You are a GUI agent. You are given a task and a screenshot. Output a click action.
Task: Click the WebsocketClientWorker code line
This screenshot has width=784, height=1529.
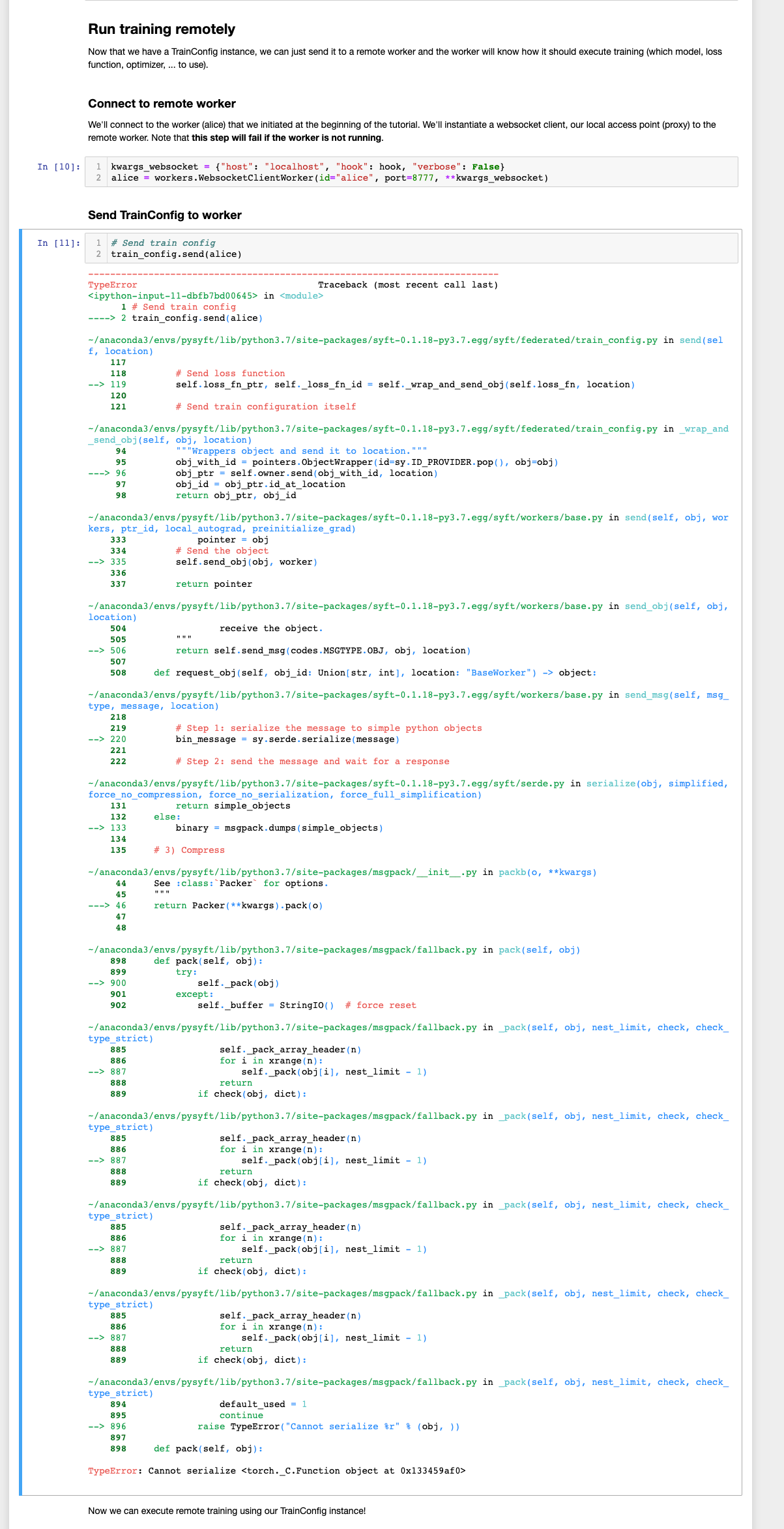330,178
